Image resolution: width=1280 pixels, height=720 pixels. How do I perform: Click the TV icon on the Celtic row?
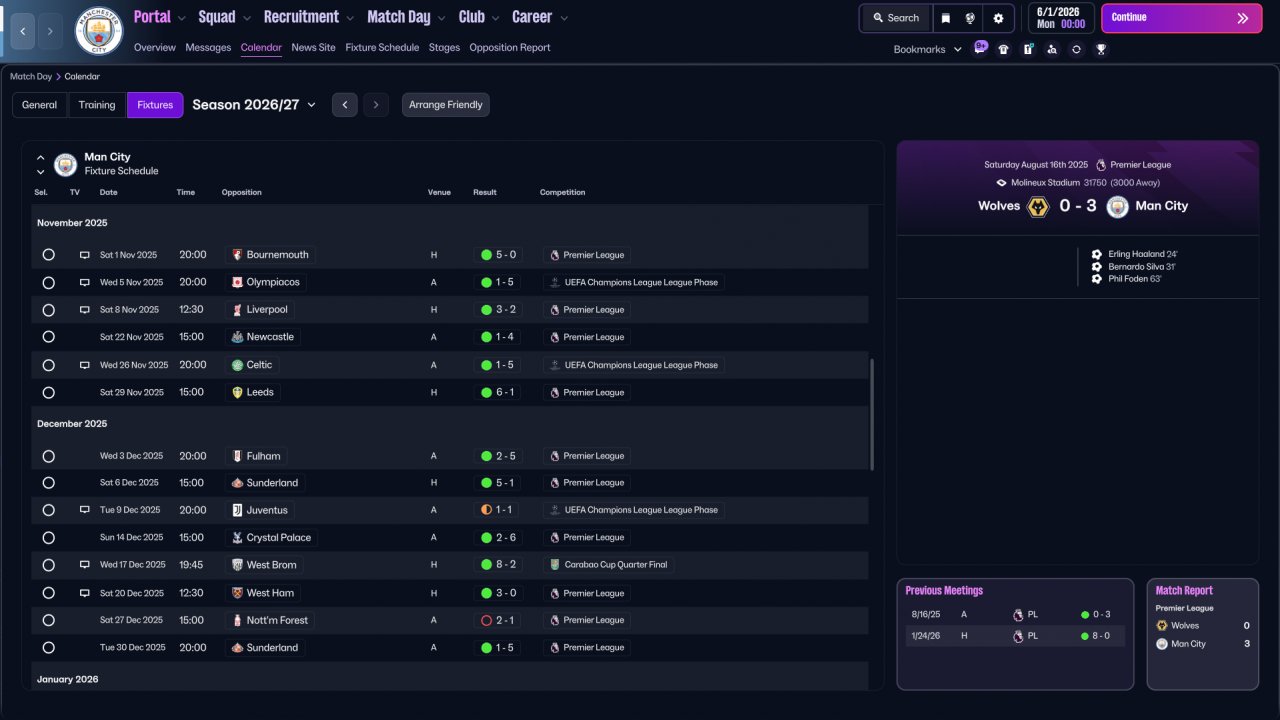pyautogui.click(x=85, y=365)
